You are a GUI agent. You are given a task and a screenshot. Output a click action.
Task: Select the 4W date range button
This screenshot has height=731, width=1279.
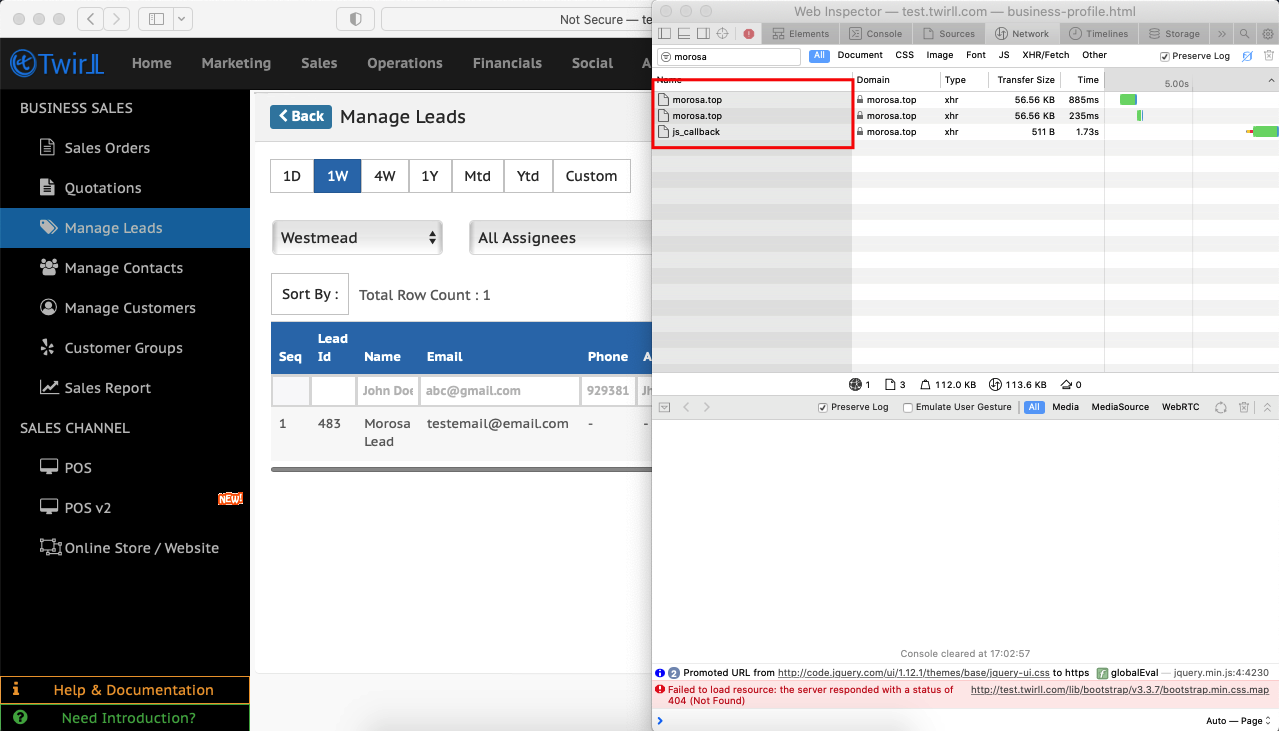tap(384, 176)
